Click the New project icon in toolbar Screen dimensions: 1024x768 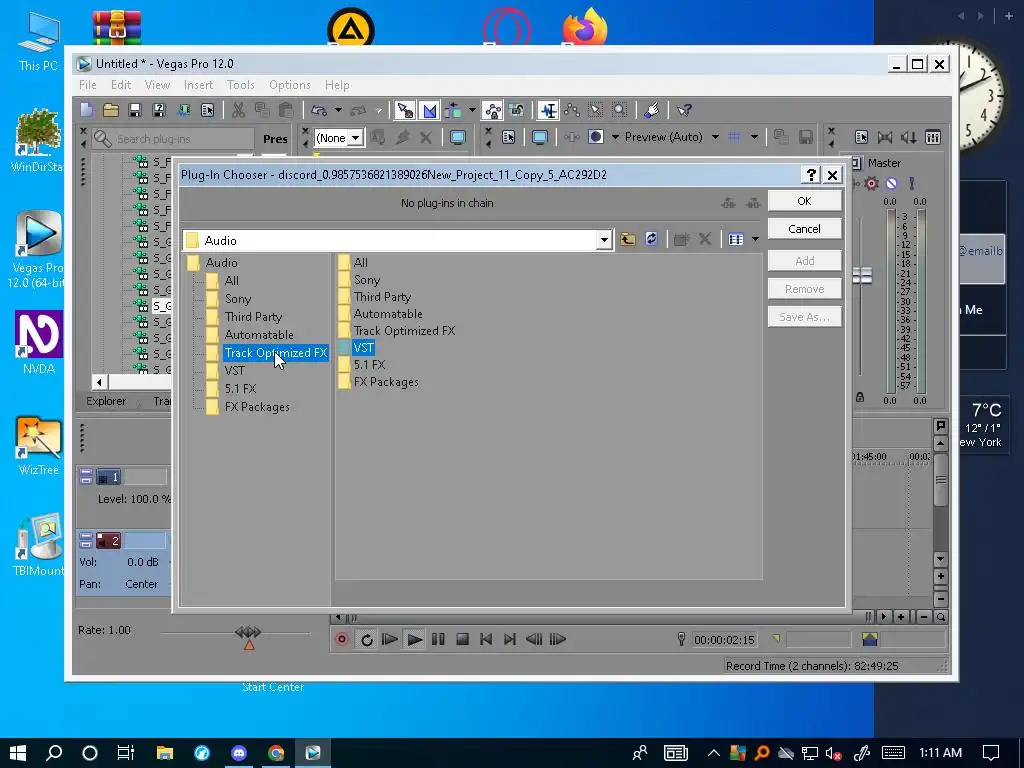point(87,110)
